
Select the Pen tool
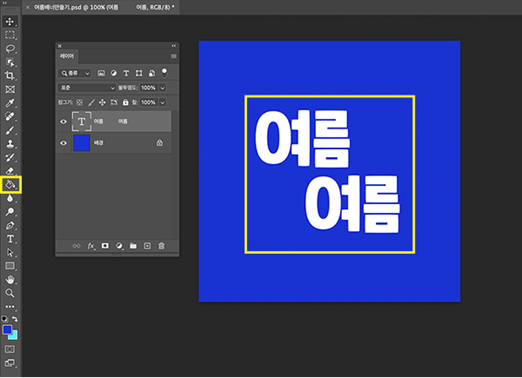pyautogui.click(x=10, y=225)
